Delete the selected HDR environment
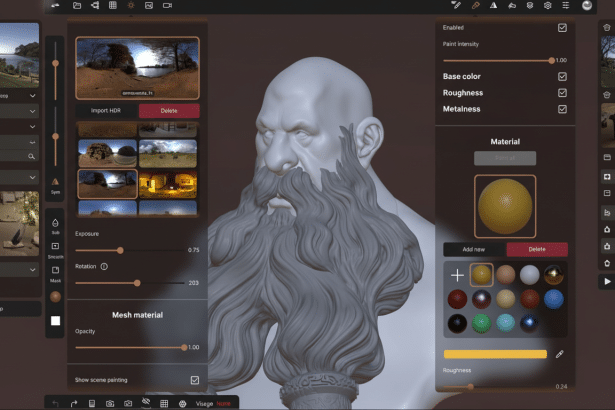Screen dimensions: 615x410 [169, 111]
